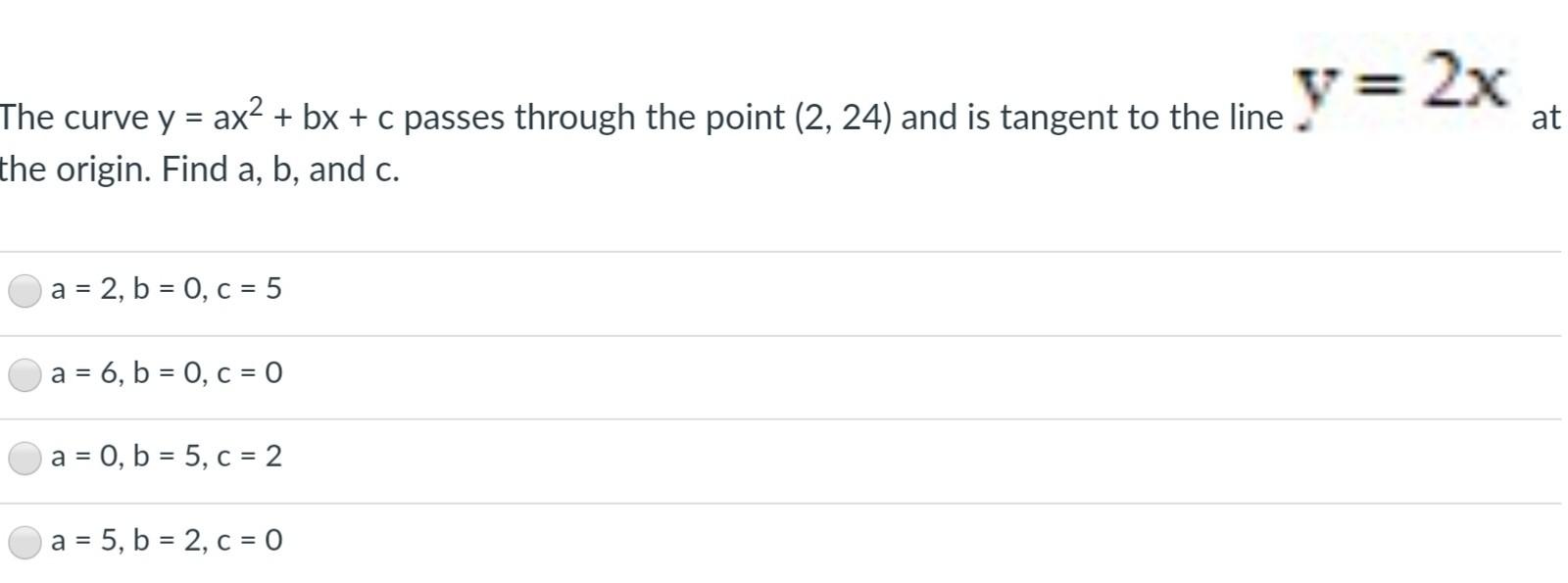1568x583 pixels.
Task: Click the divider line above the first option
Action: [686, 249]
